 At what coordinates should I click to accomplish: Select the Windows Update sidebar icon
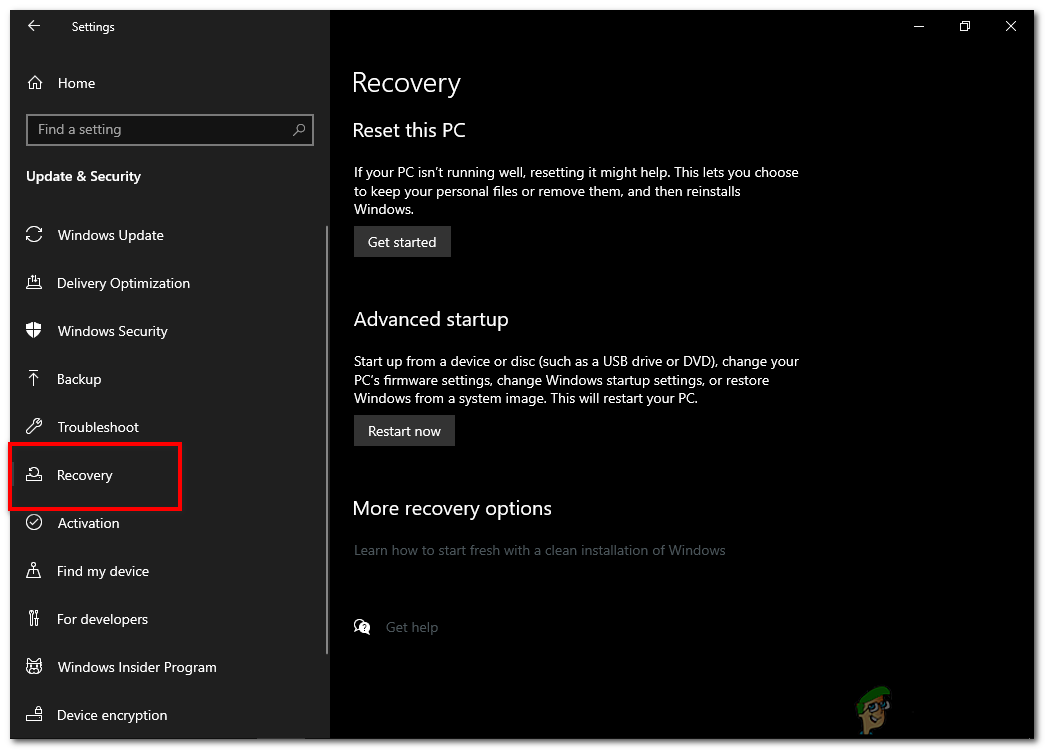(x=34, y=235)
